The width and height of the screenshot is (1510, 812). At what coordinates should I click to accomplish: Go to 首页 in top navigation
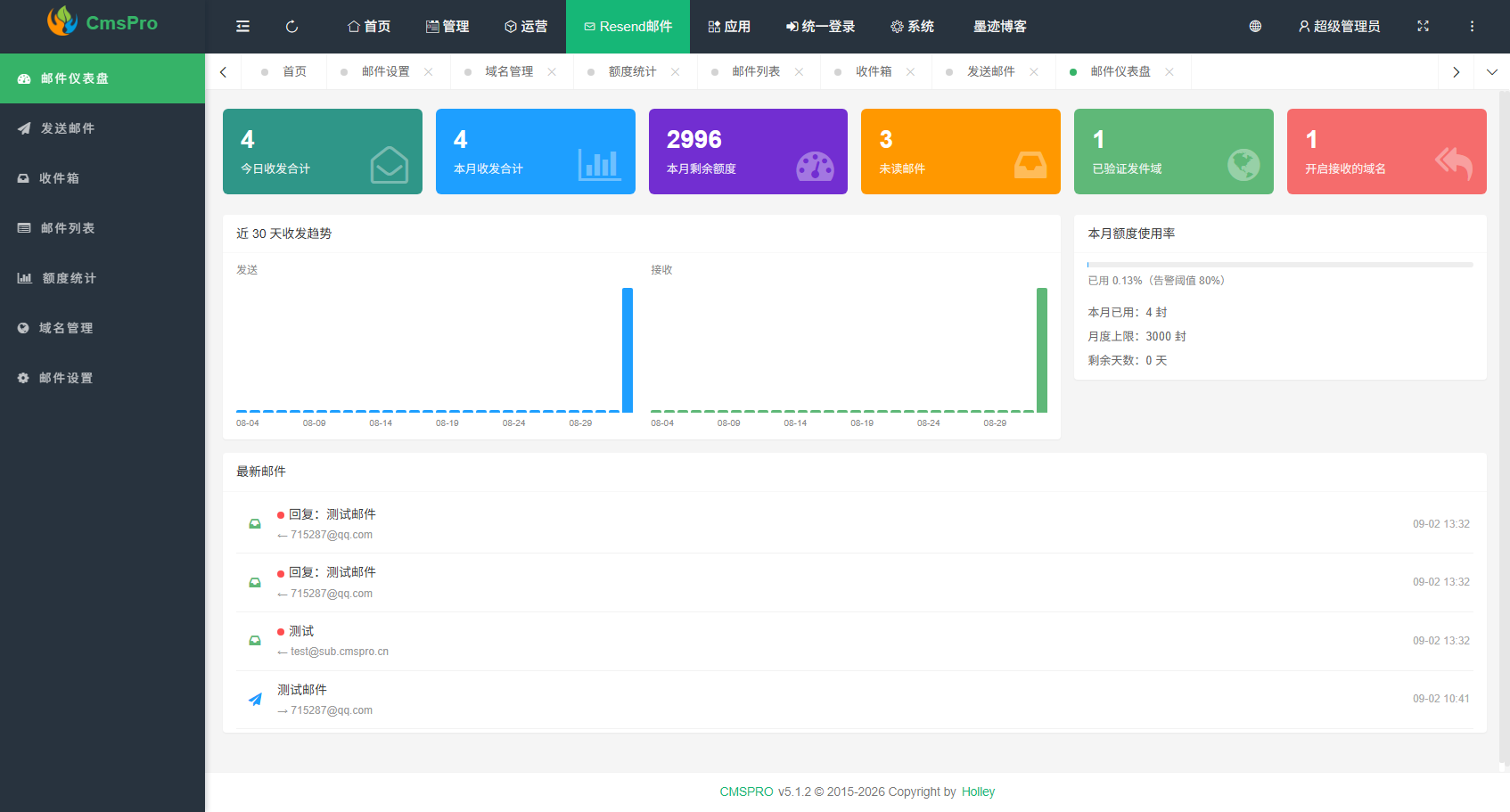369,27
